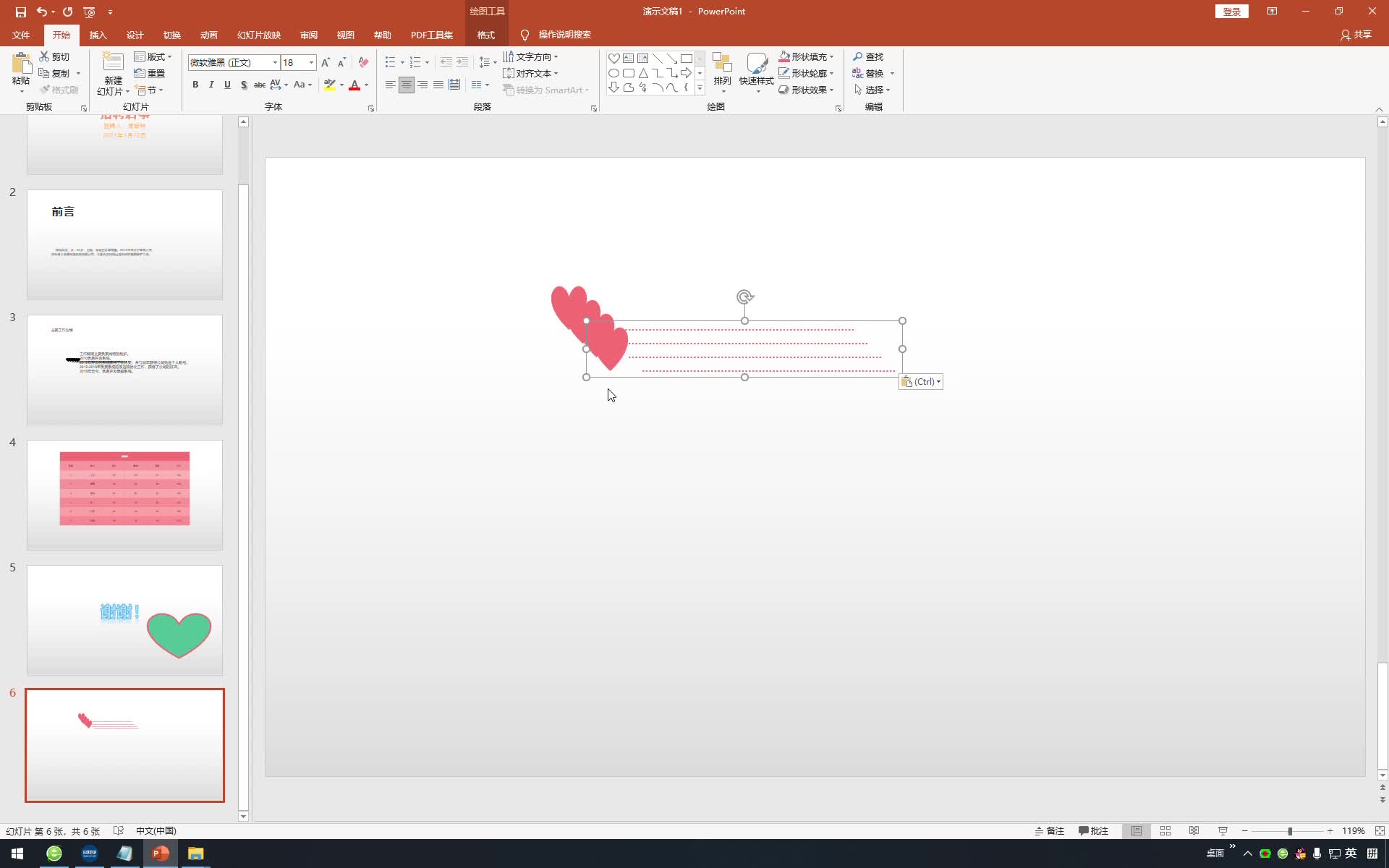This screenshot has width=1389, height=868.
Task: Click the Cut (剪切) scissors button
Action: [54, 56]
